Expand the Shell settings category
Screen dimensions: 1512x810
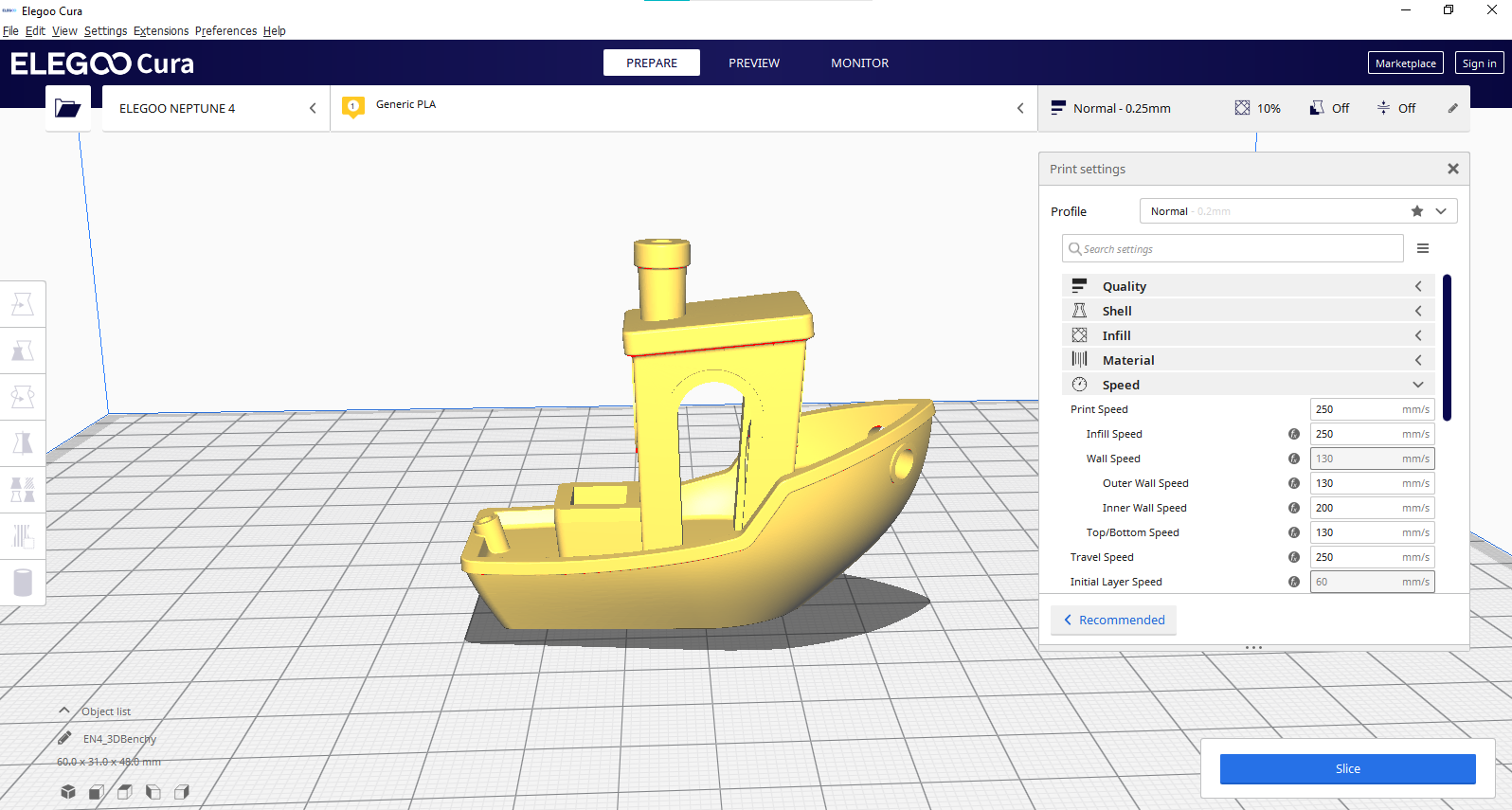1249,311
